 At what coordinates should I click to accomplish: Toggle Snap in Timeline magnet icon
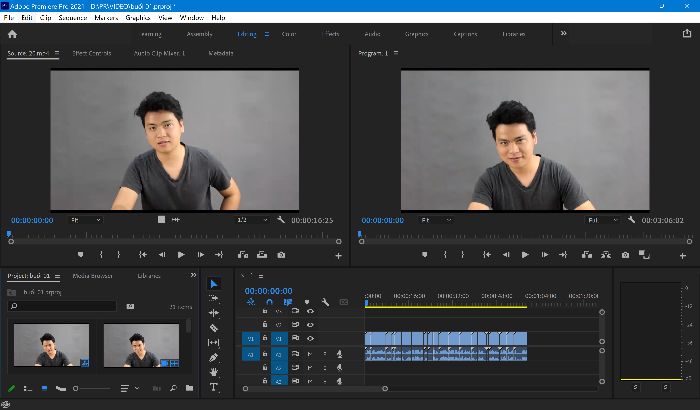coord(269,302)
